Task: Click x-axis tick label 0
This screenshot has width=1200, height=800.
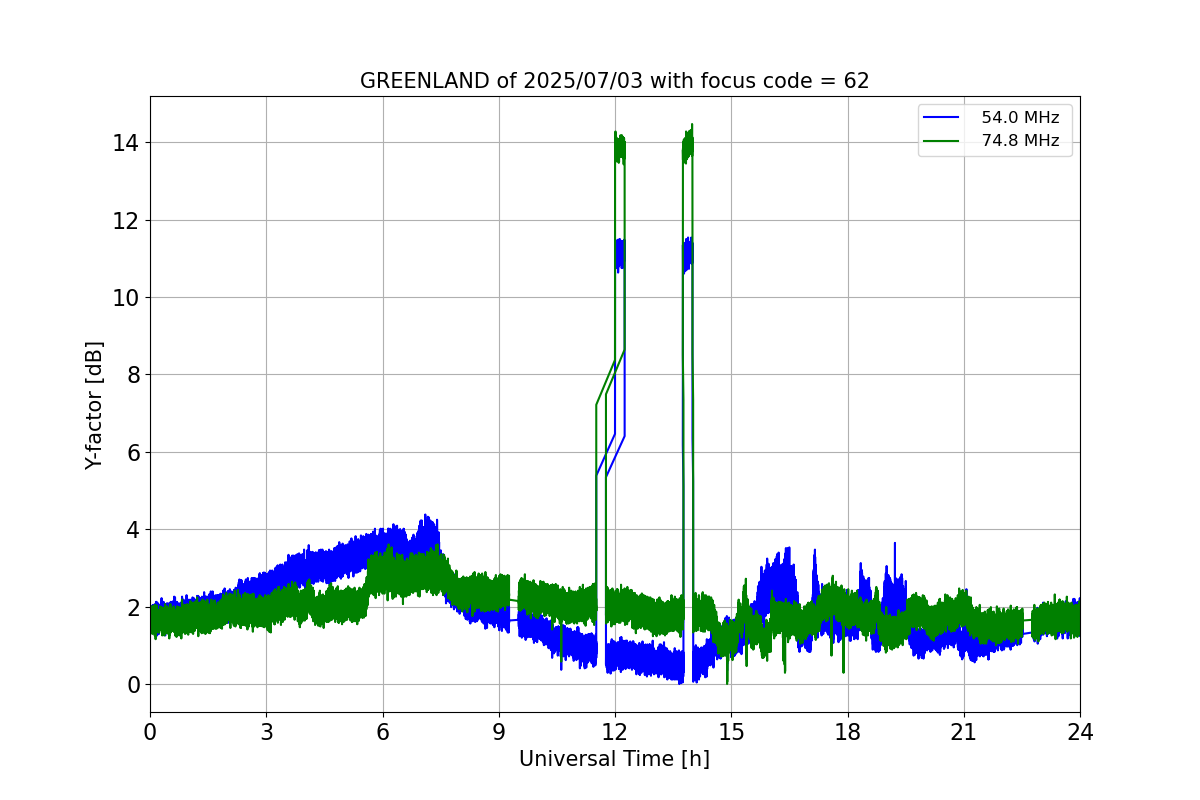Action: click(150, 732)
